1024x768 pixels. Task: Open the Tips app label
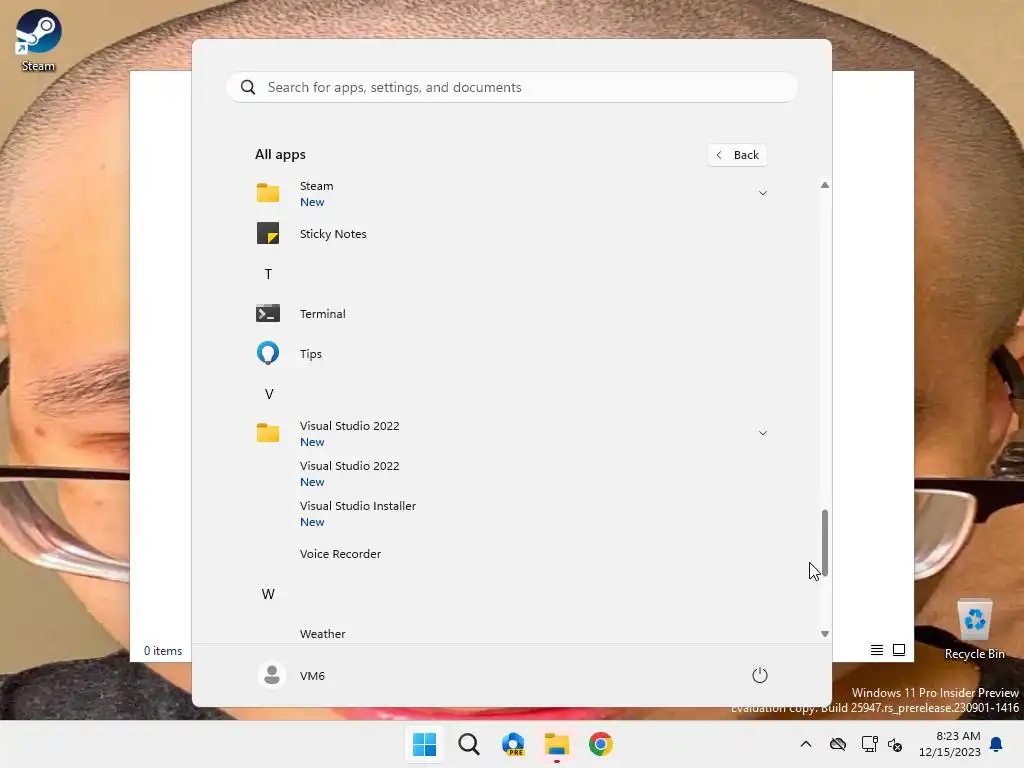tap(311, 353)
